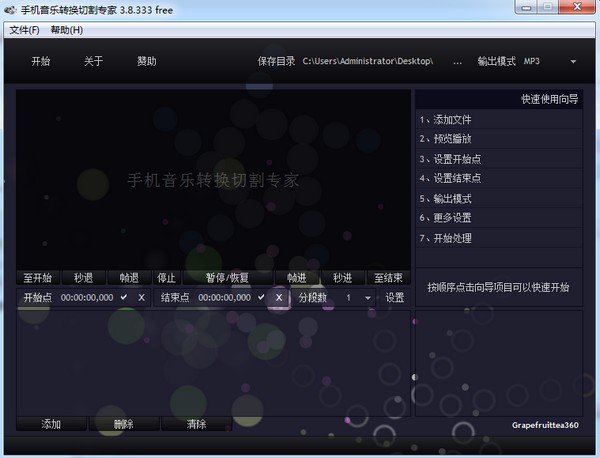600x458 pixels.
Task: Click the 添加 button to add files
Action: click(52, 424)
